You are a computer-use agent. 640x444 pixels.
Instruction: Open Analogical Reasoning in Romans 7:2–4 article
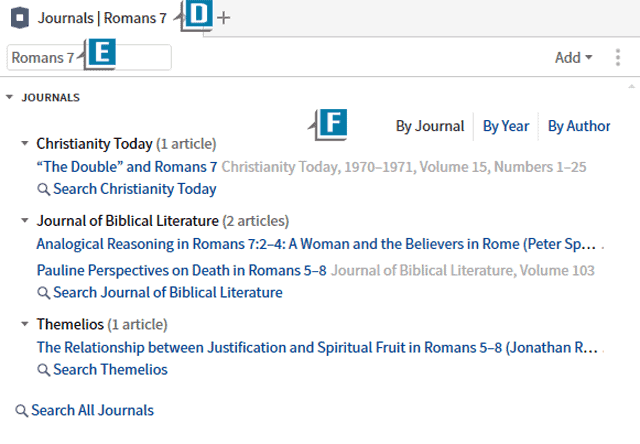316,244
